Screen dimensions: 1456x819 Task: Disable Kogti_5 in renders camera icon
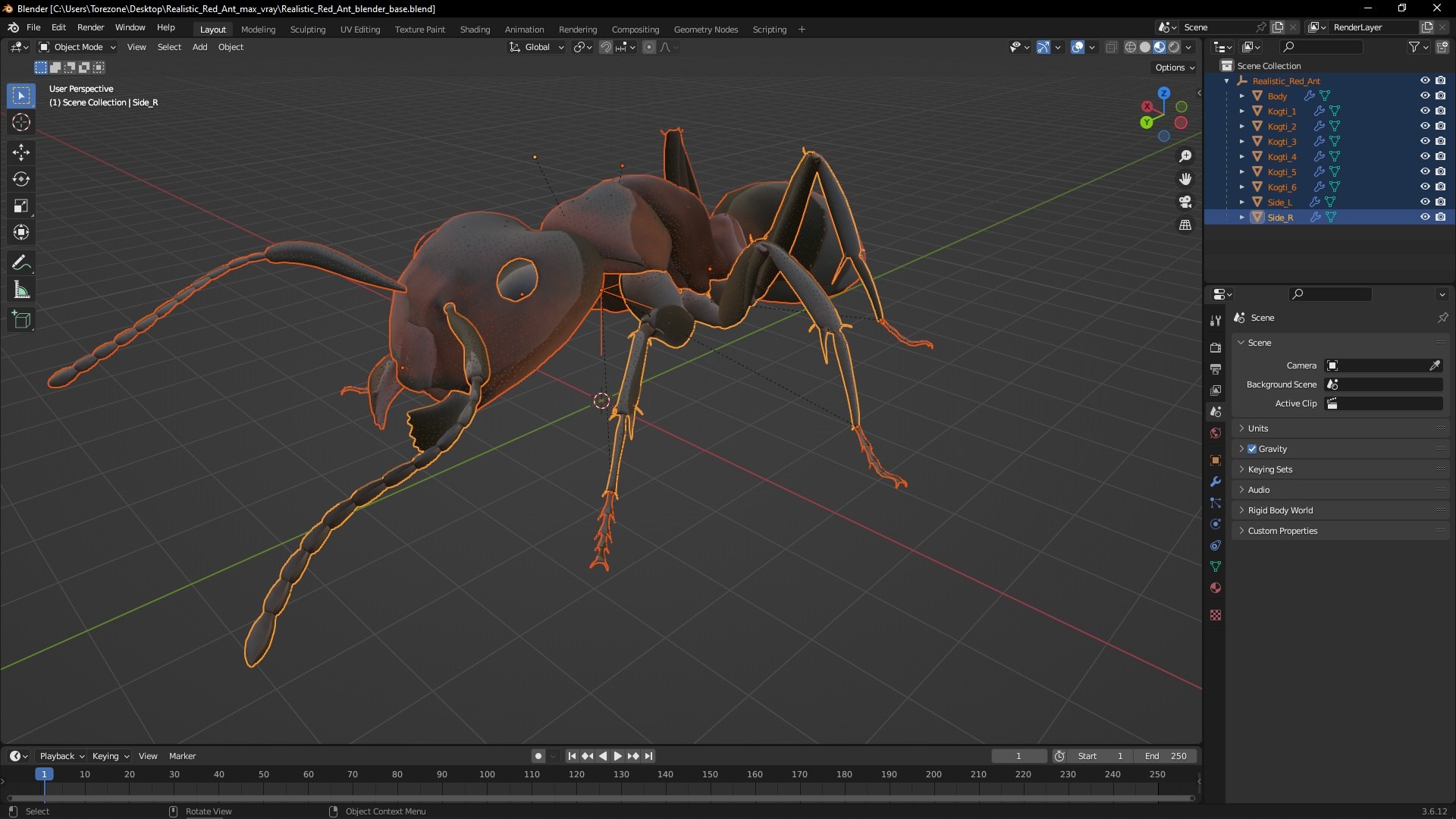pos(1440,171)
